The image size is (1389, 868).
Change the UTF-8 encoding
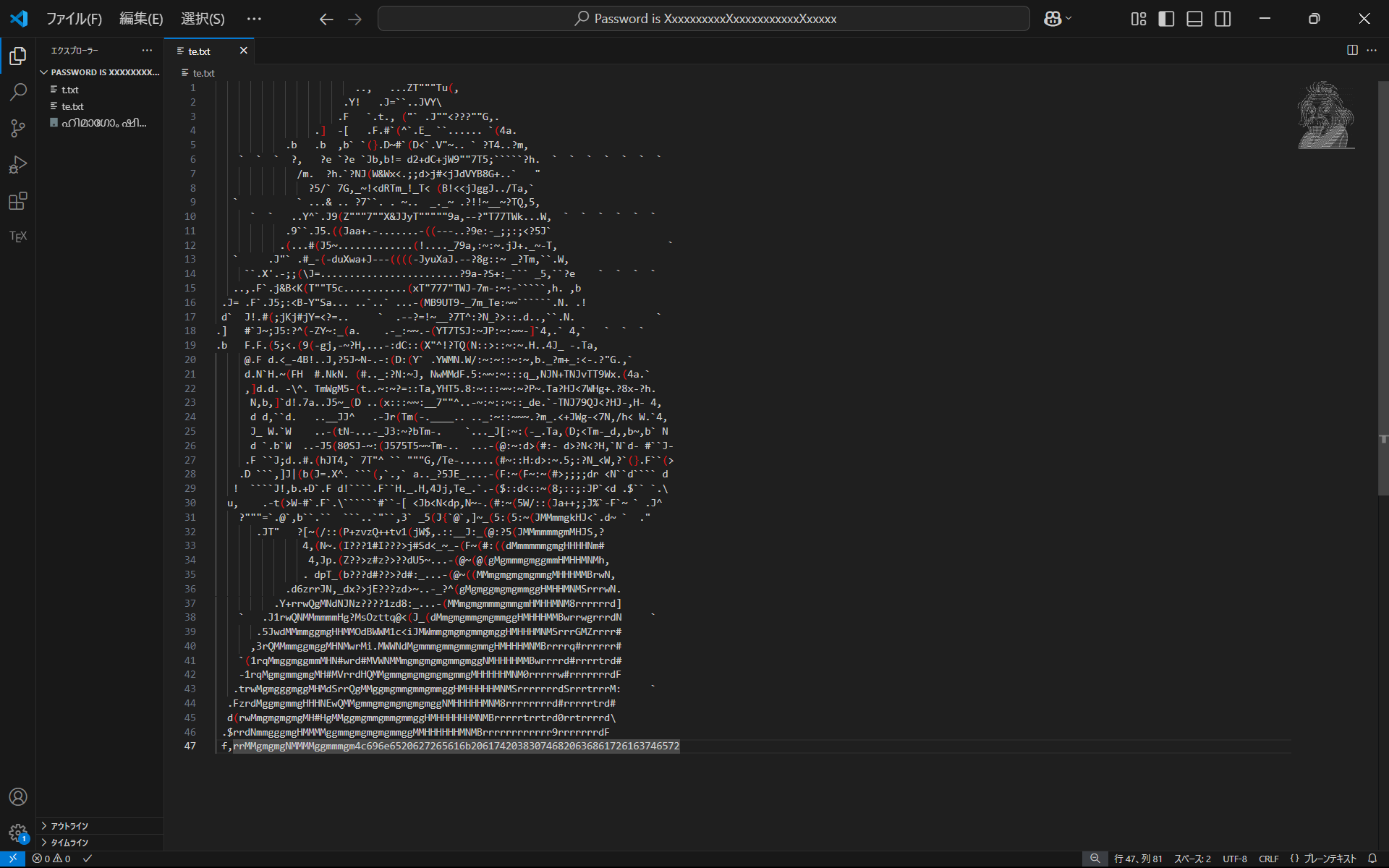coord(1235,859)
